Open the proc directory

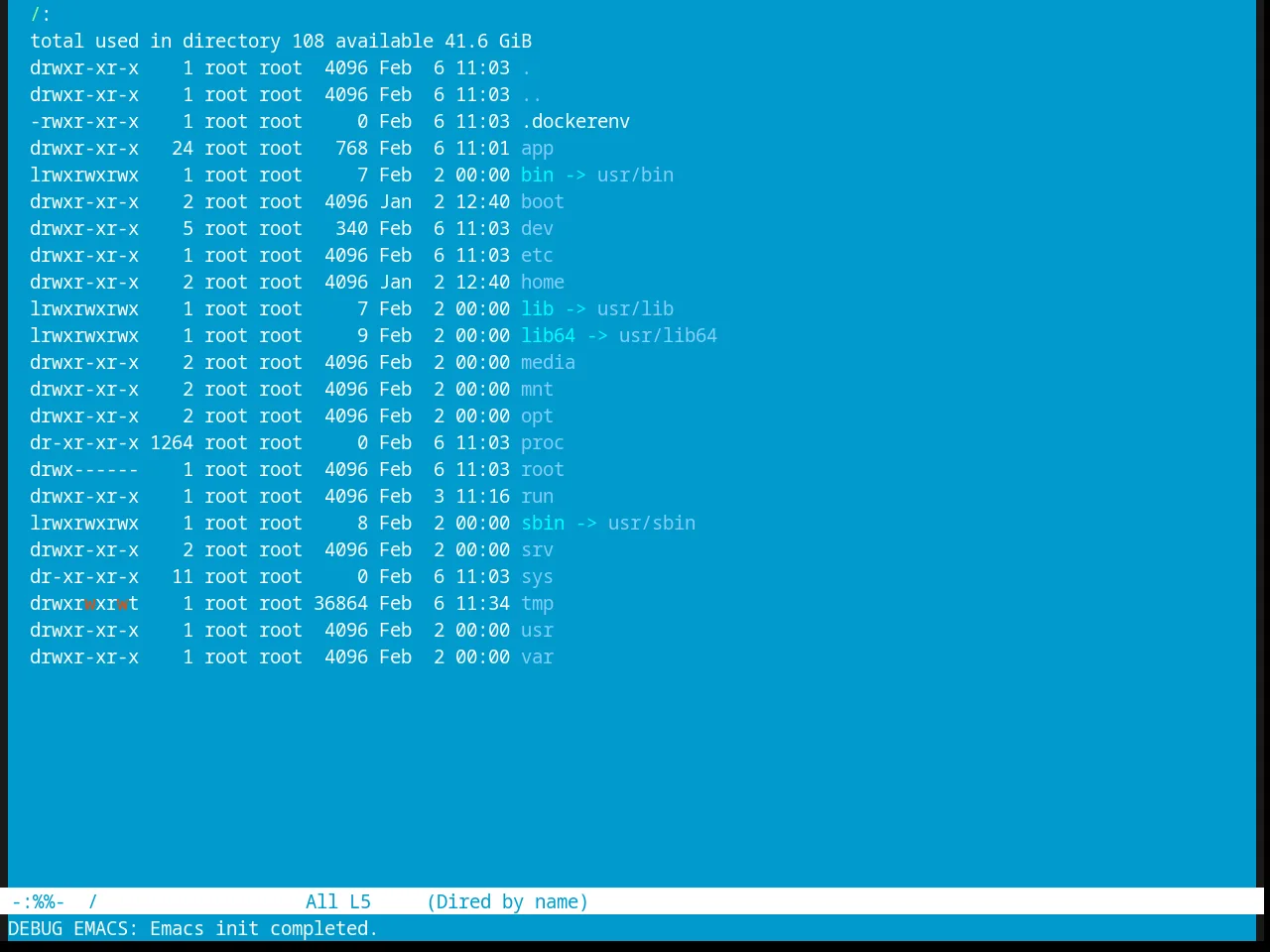(543, 442)
